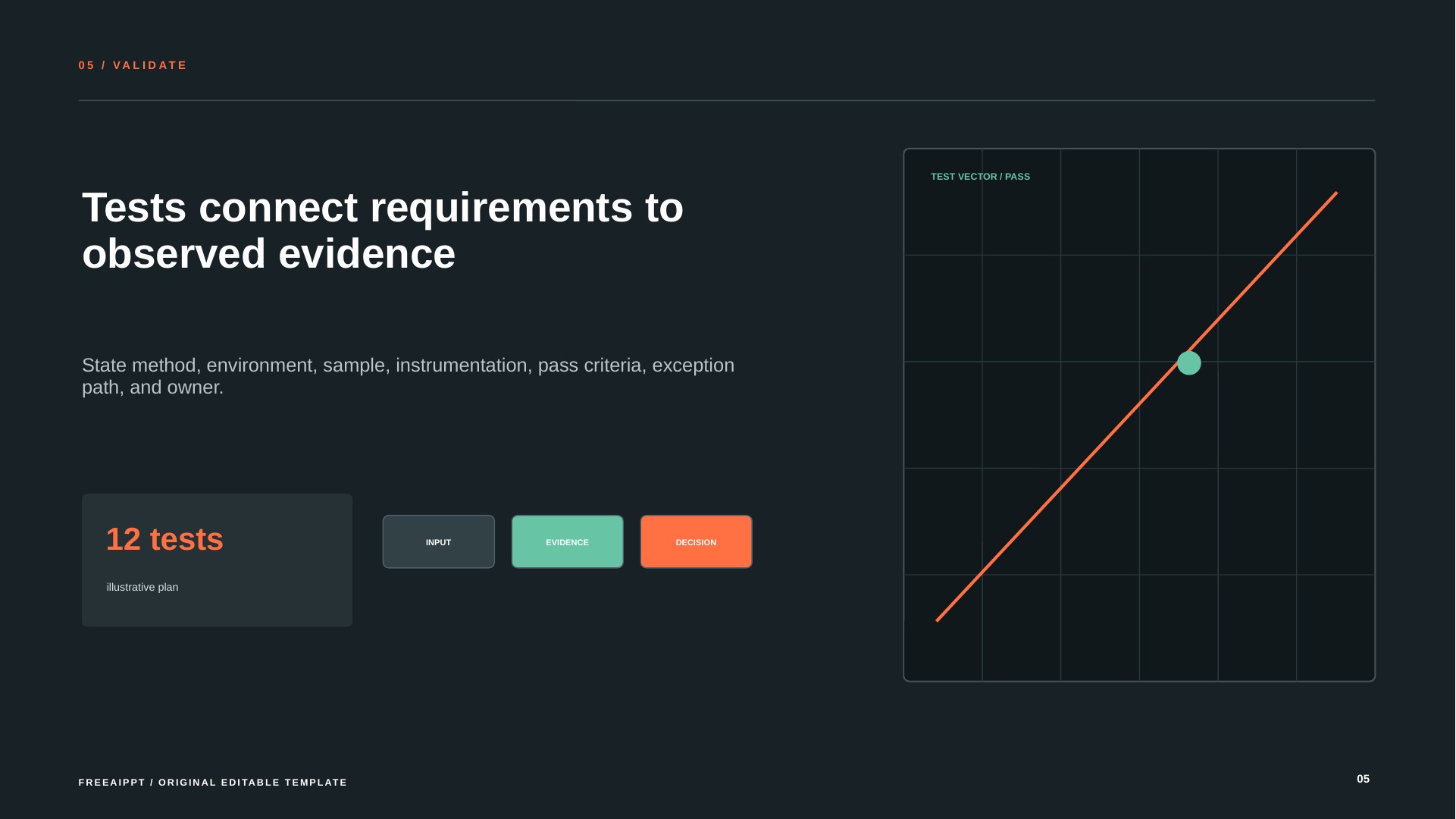Select the '12 tests' statistic text
The width and height of the screenshot is (1456, 819).
pos(164,539)
